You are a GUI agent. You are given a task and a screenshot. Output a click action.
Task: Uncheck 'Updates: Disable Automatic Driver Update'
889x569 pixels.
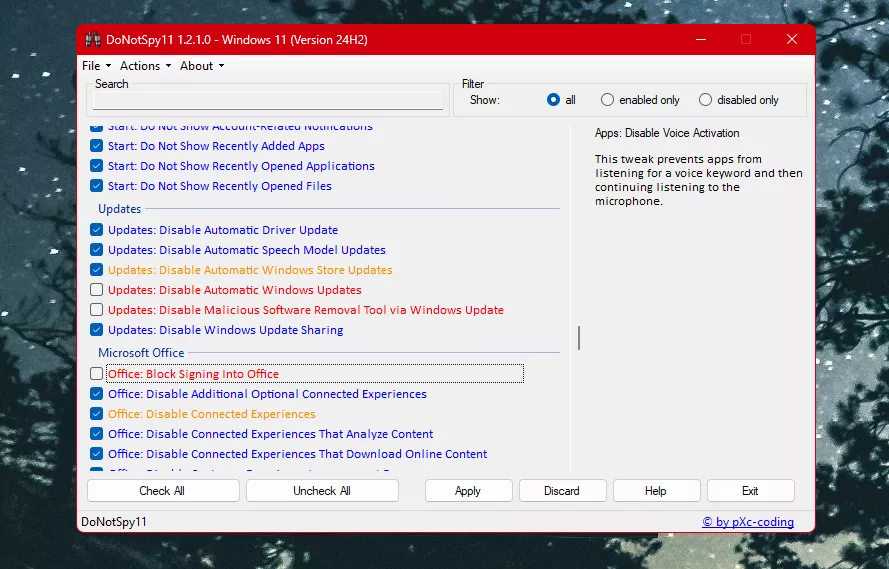(96, 230)
